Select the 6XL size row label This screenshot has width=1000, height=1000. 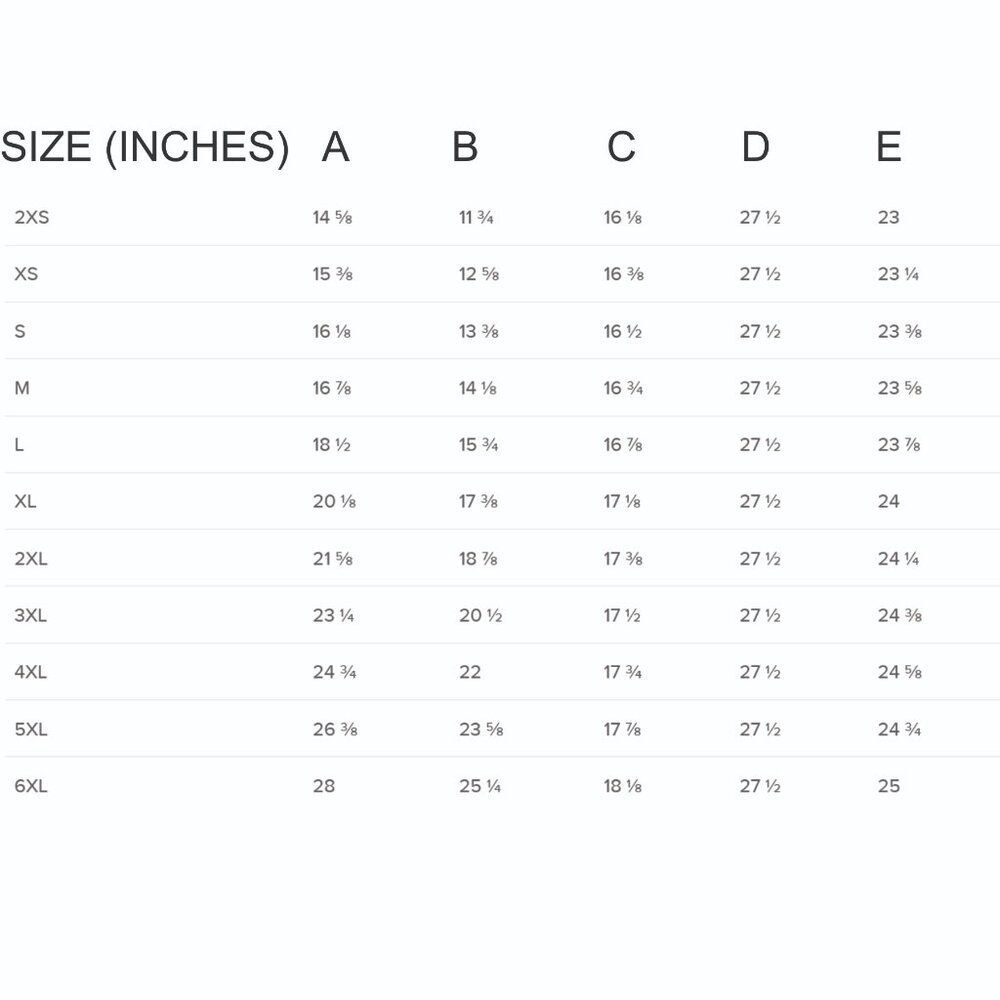31,786
